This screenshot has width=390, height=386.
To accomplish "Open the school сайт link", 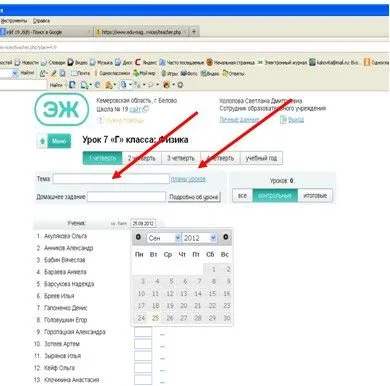I will (x=135, y=109).
